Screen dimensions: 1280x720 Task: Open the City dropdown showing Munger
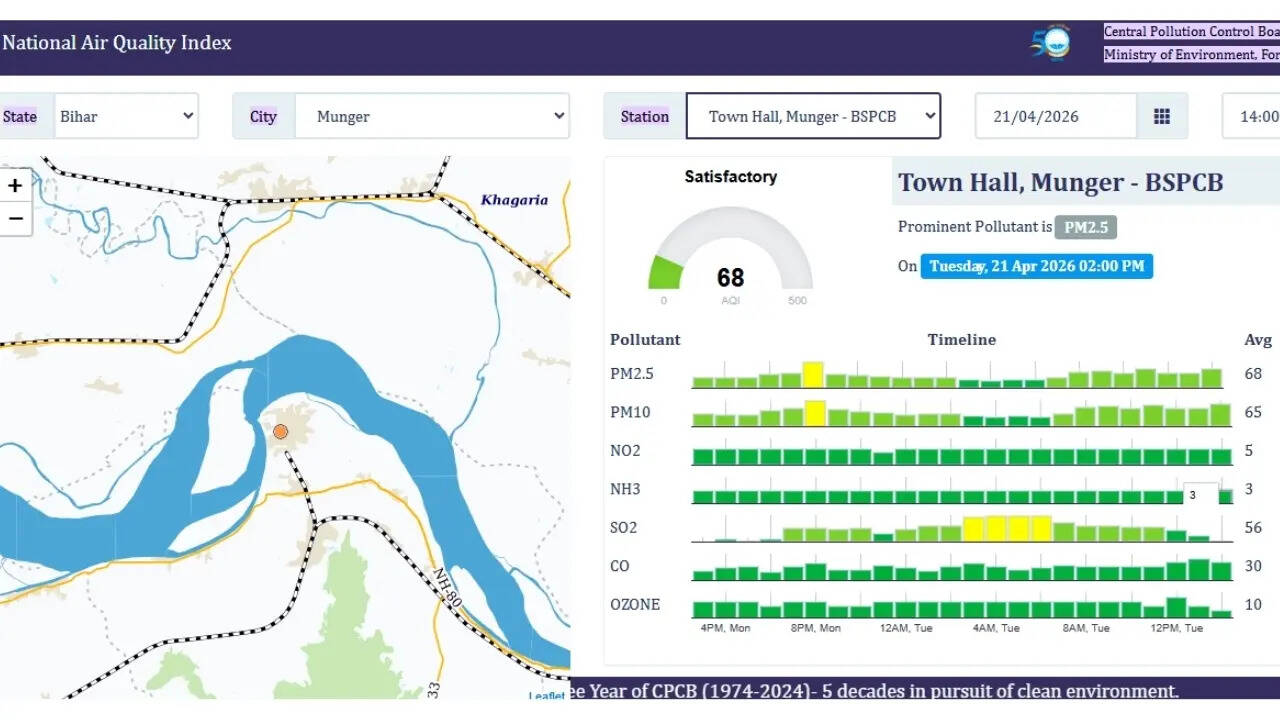(x=432, y=116)
